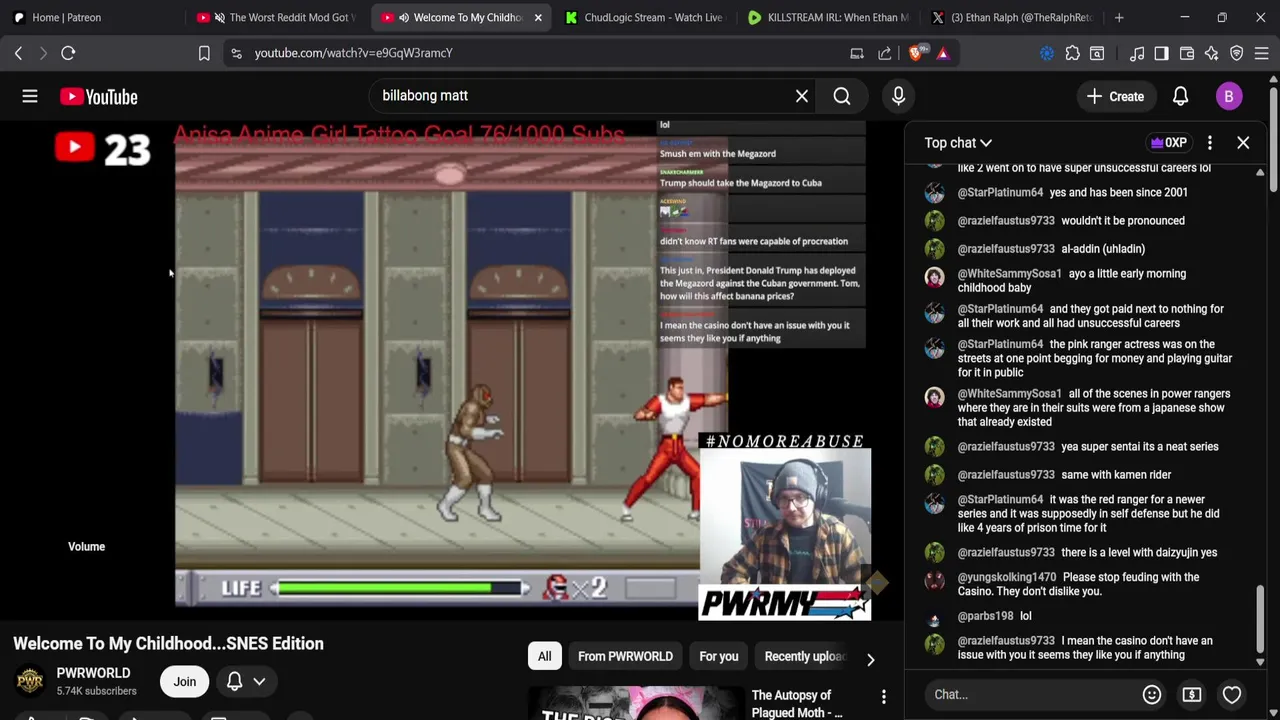Screen dimensions: 1280x720
Task: Open the Brave Shields lion icon
Action: click(x=915, y=53)
